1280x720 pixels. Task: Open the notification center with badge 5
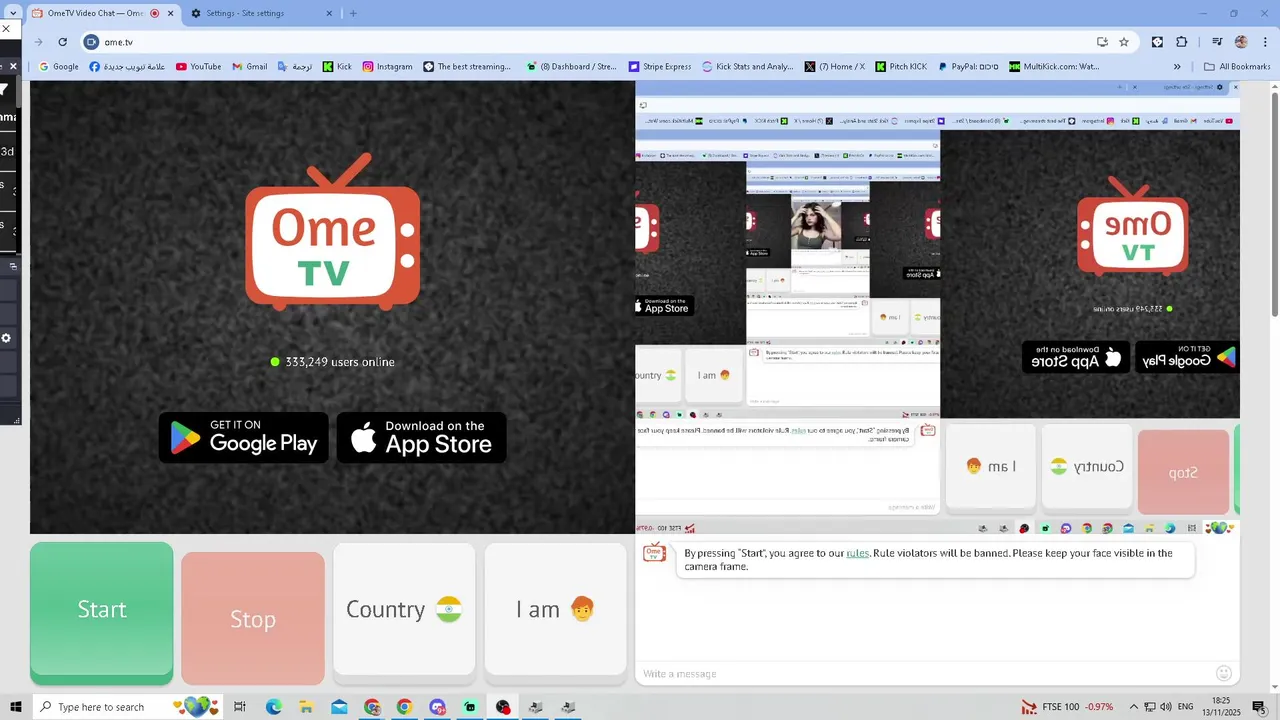[x=1259, y=707]
